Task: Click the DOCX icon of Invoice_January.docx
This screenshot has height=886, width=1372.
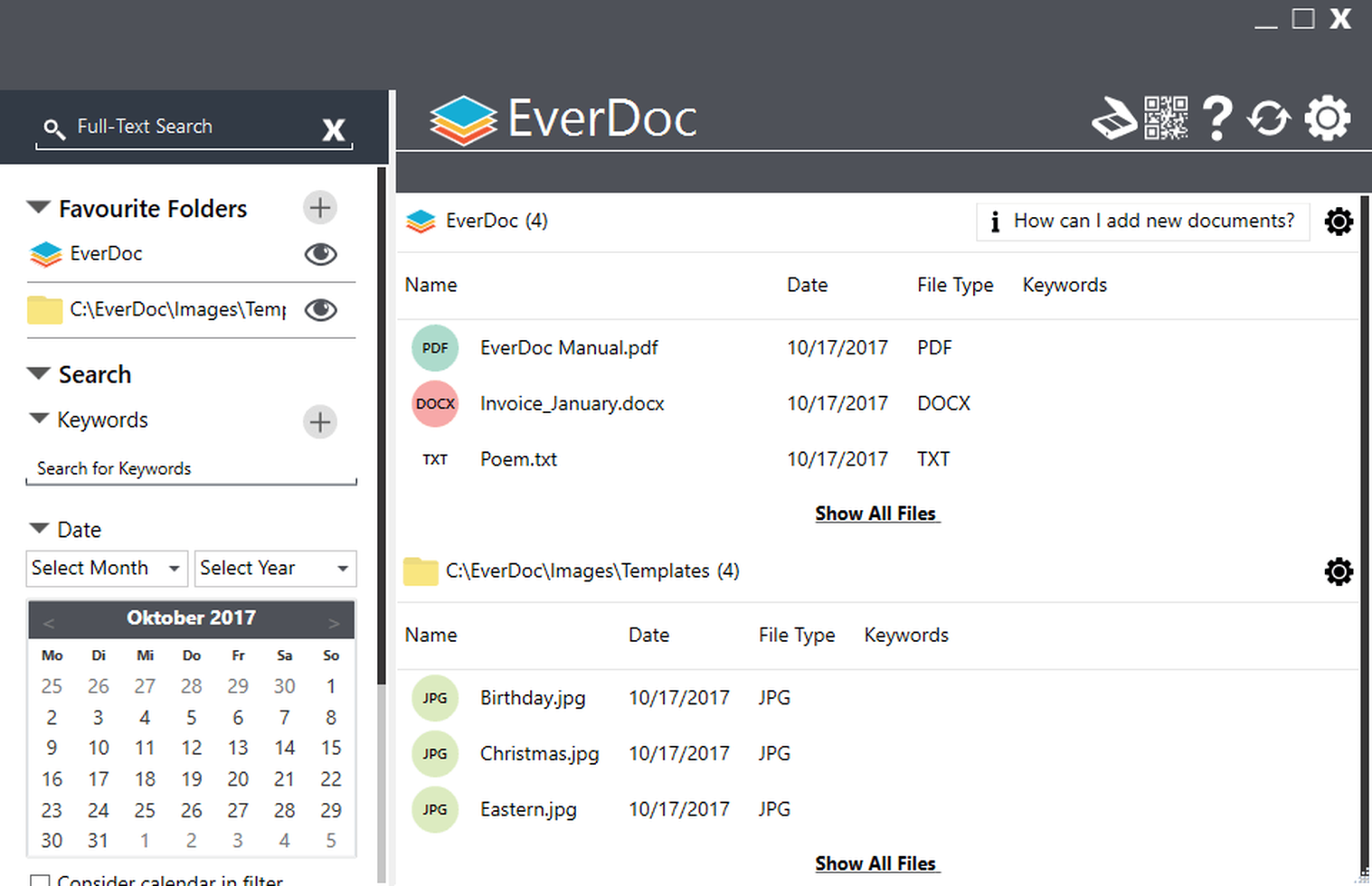Action: point(435,403)
